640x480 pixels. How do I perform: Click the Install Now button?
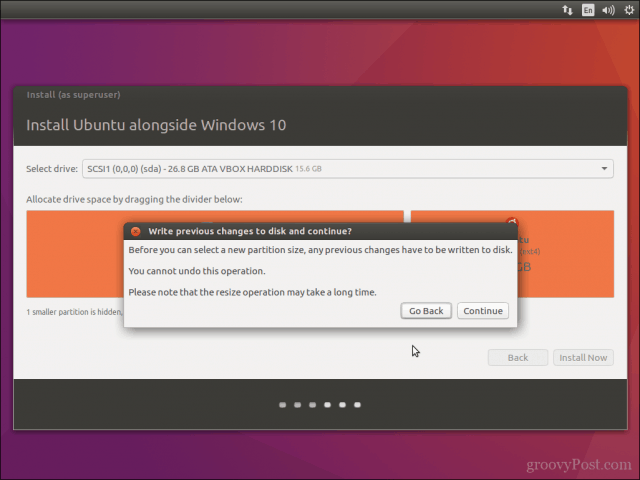[x=583, y=358]
